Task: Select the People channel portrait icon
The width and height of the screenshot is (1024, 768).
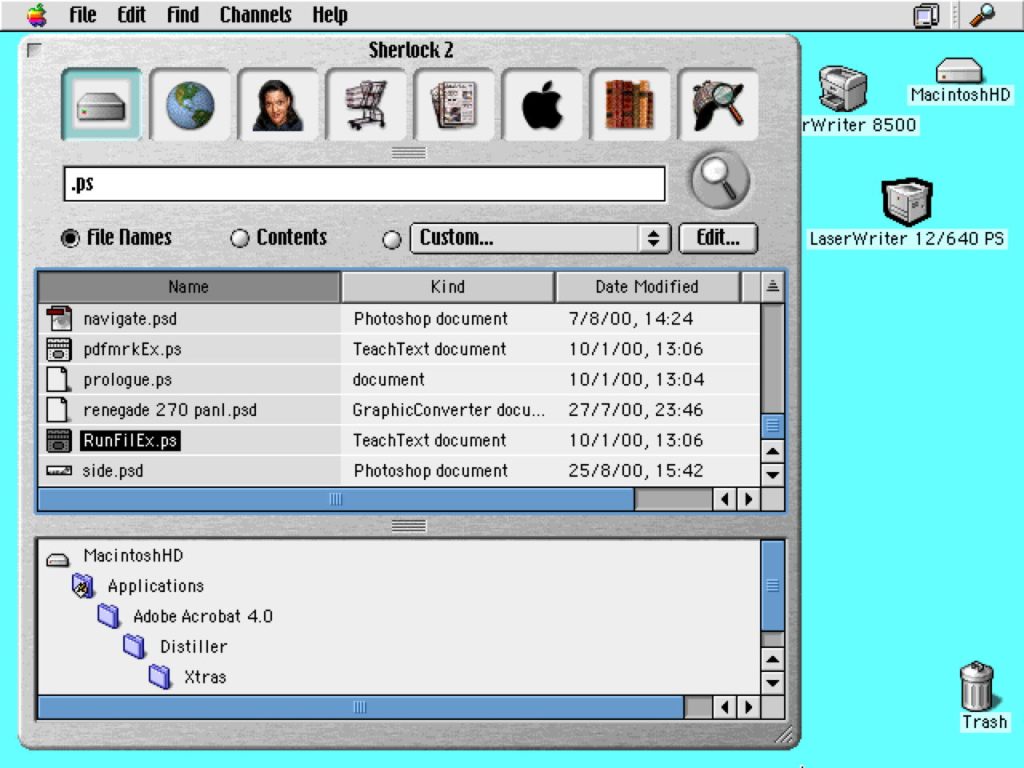Action: (x=277, y=104)
